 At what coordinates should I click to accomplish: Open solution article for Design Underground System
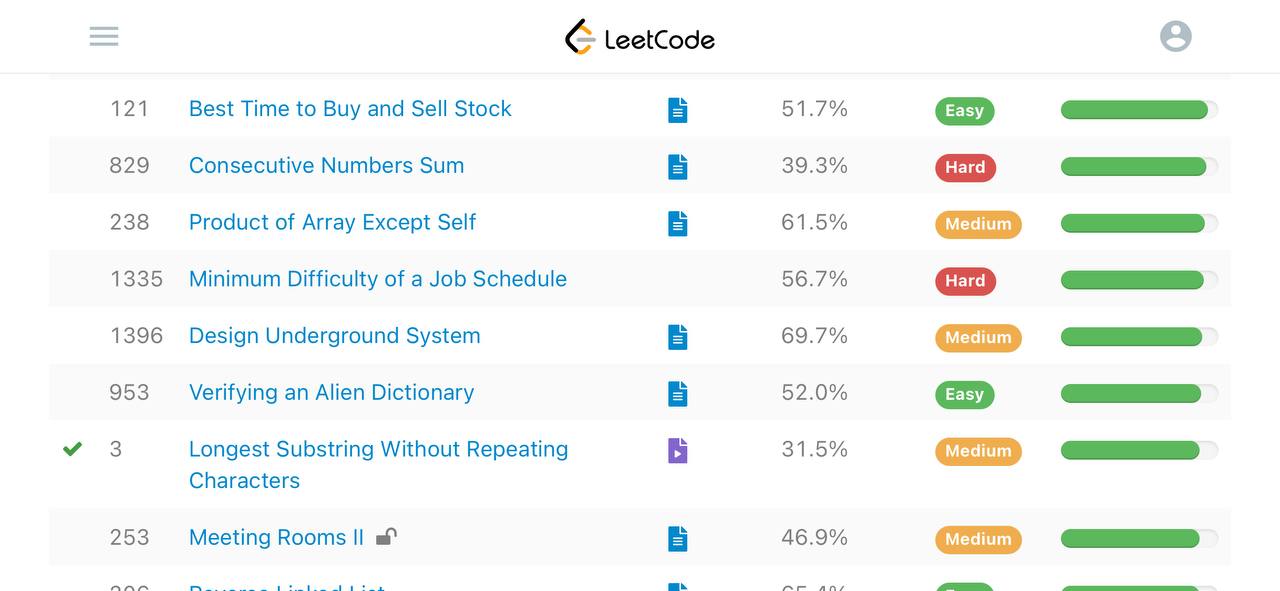coord(678,337)
